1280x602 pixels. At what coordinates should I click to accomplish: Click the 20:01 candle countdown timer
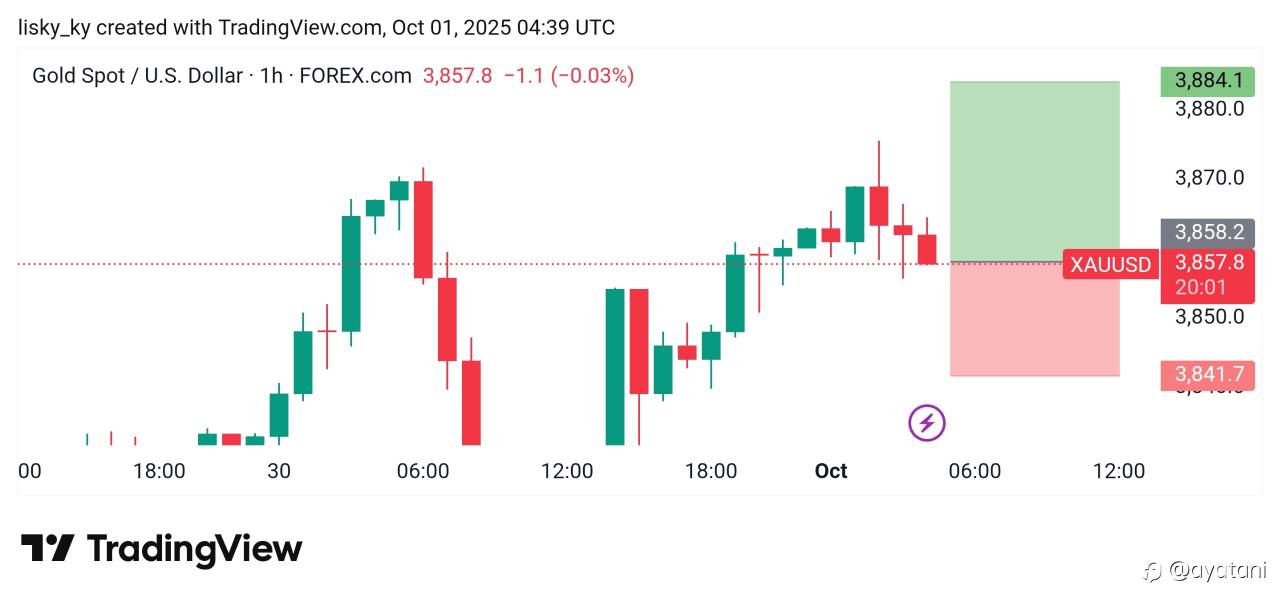coord(1201,287)
